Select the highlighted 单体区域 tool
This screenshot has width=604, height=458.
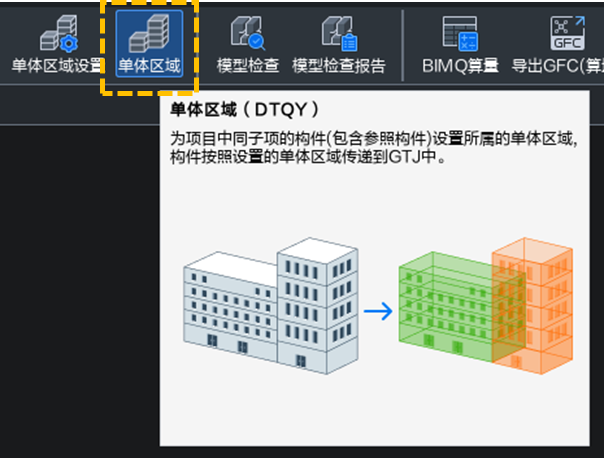(149, 44)
